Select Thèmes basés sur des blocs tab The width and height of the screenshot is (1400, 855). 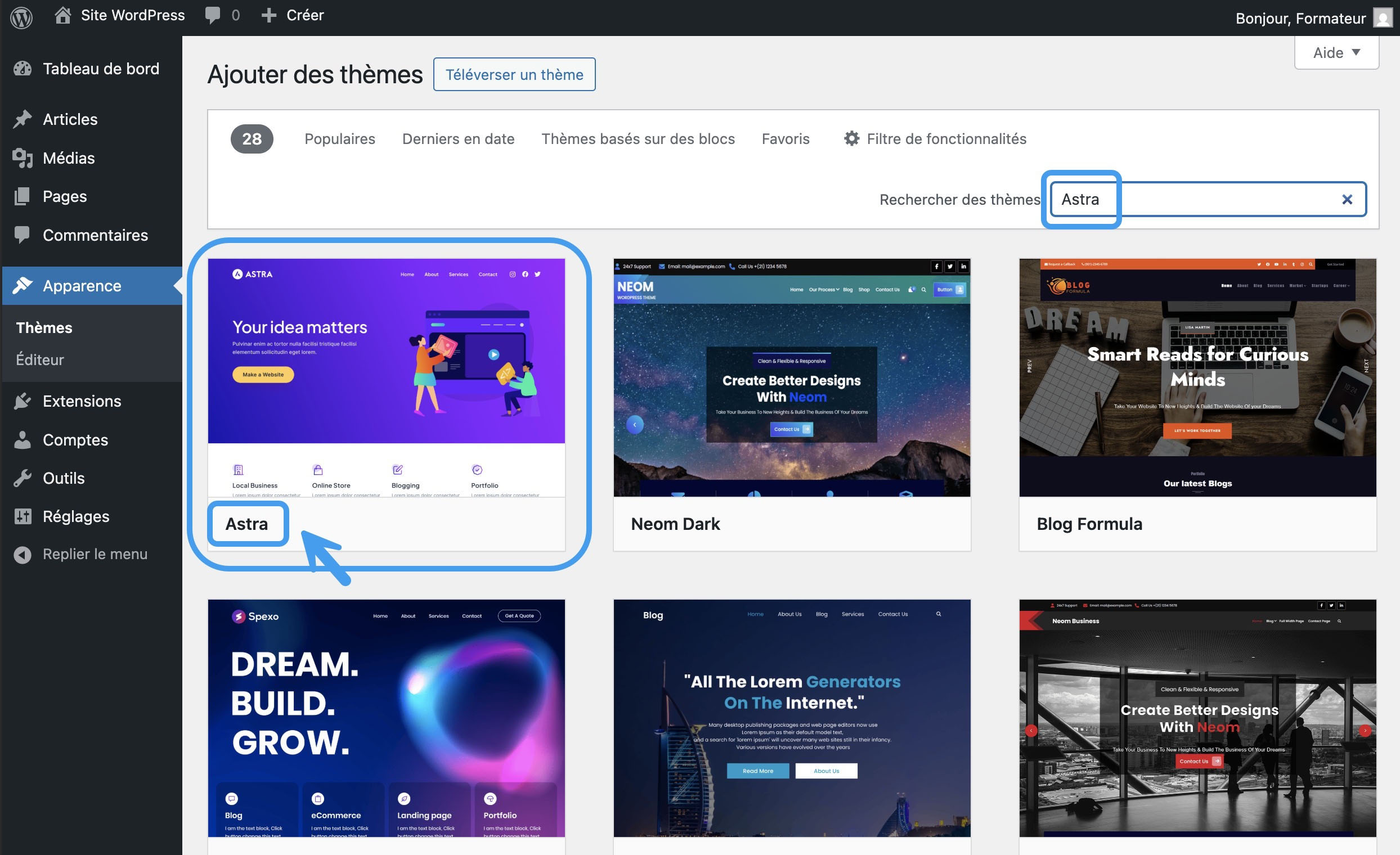click(x=638, y=138)
